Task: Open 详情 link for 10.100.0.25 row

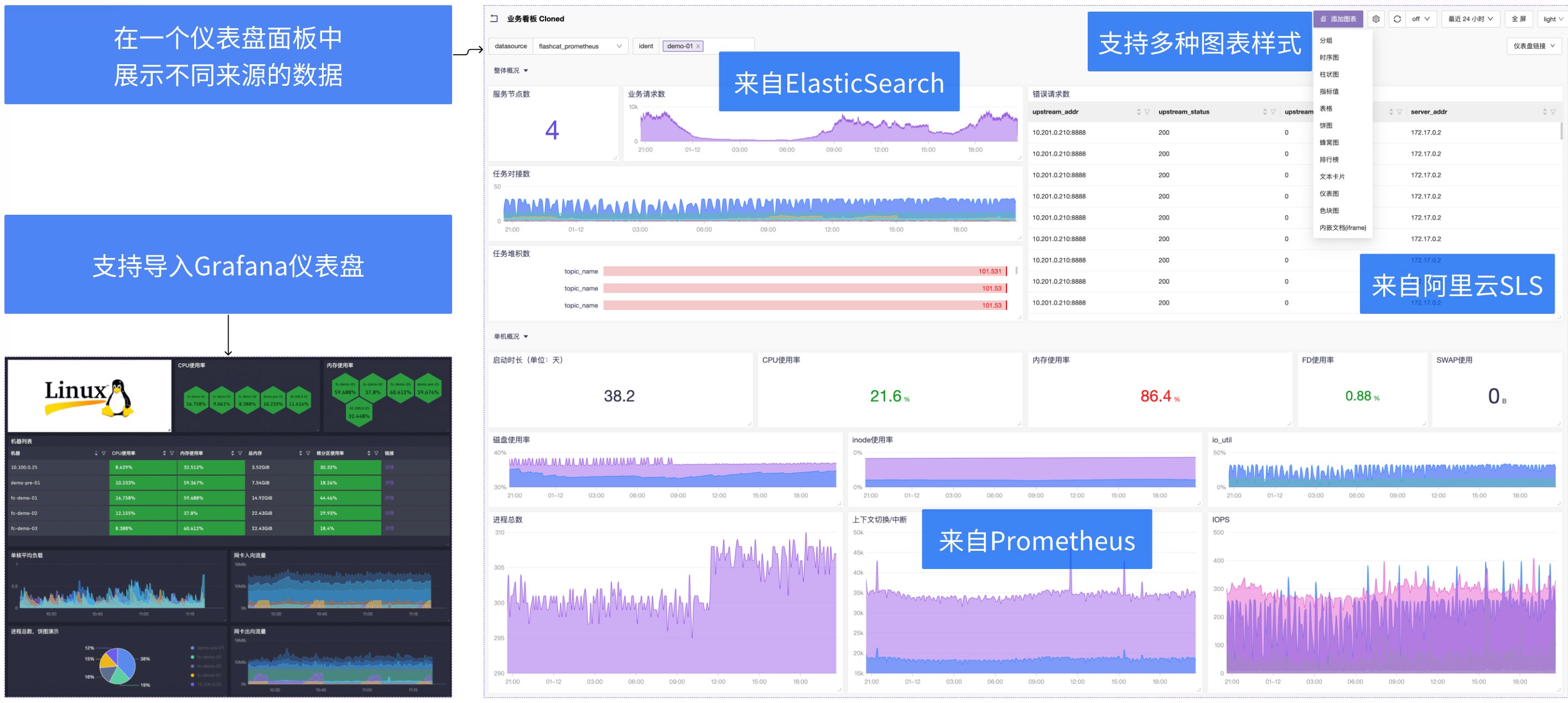Action: tap(390, 468)
